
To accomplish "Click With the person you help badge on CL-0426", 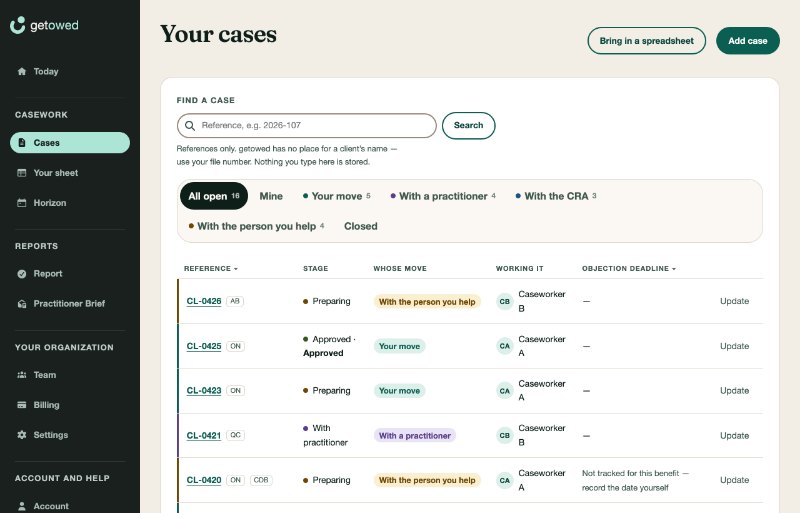I will (427, 302).
